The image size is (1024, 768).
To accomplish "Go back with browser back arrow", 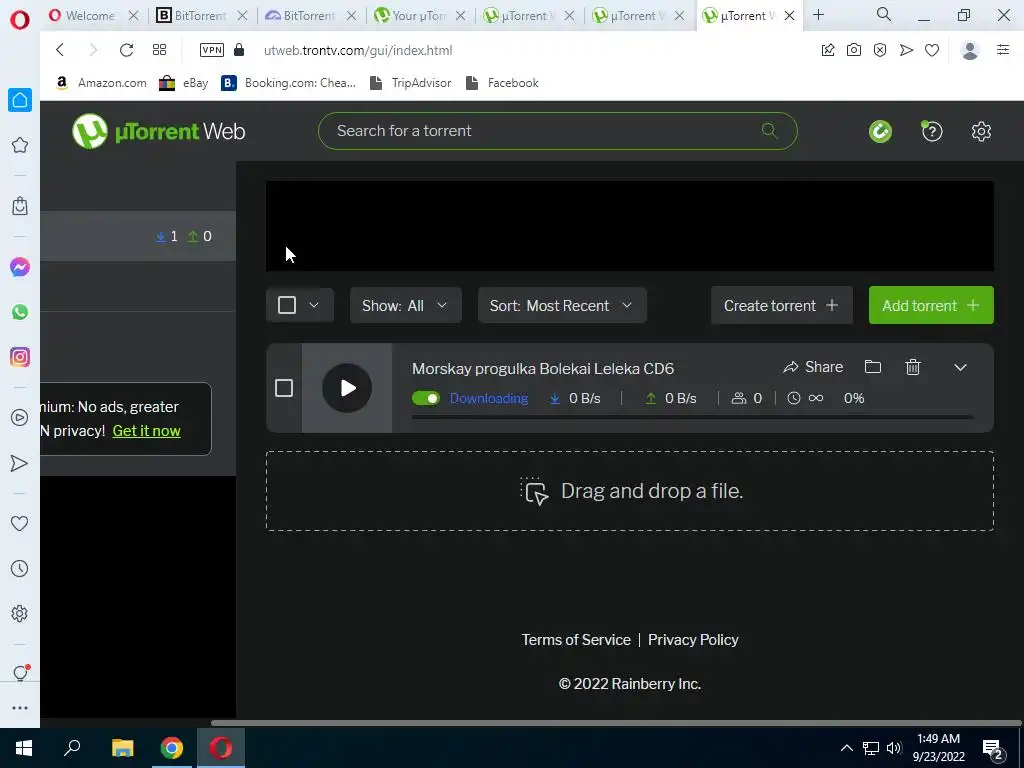I will 60,50.
